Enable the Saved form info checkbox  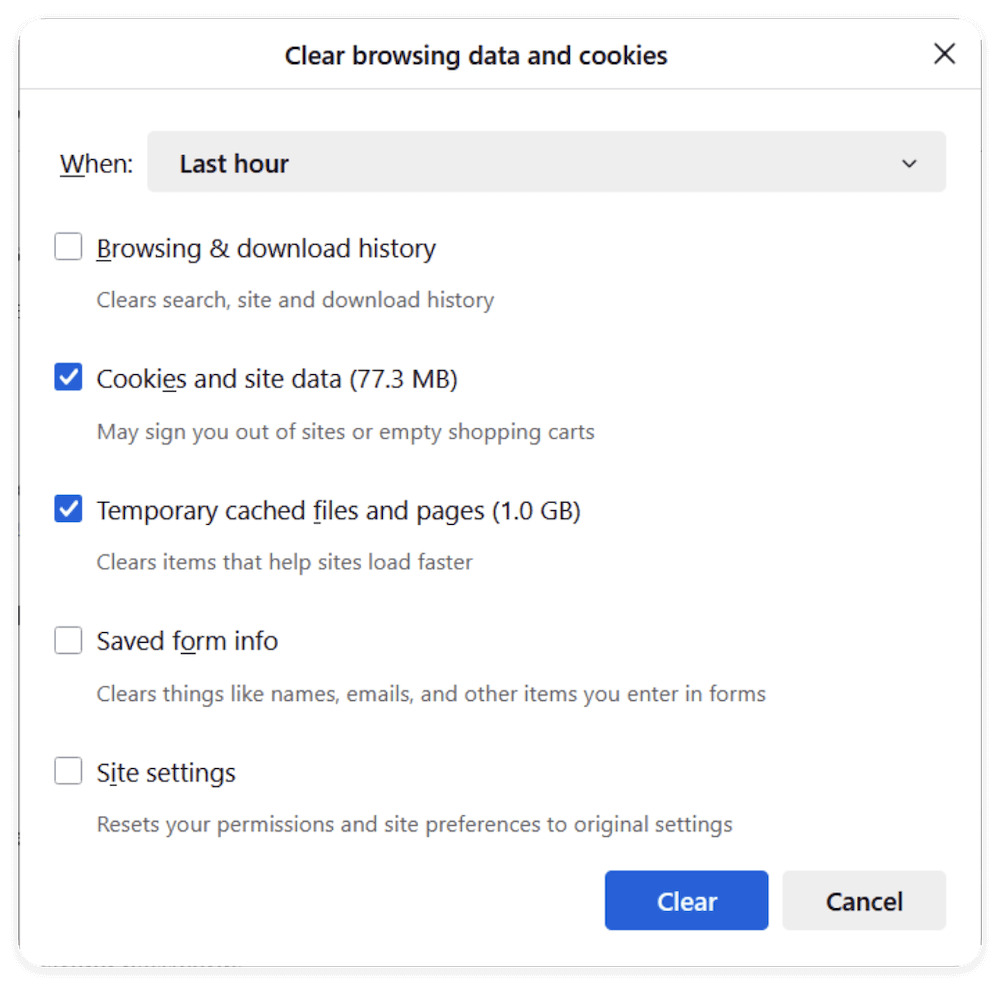pos(68,640)
